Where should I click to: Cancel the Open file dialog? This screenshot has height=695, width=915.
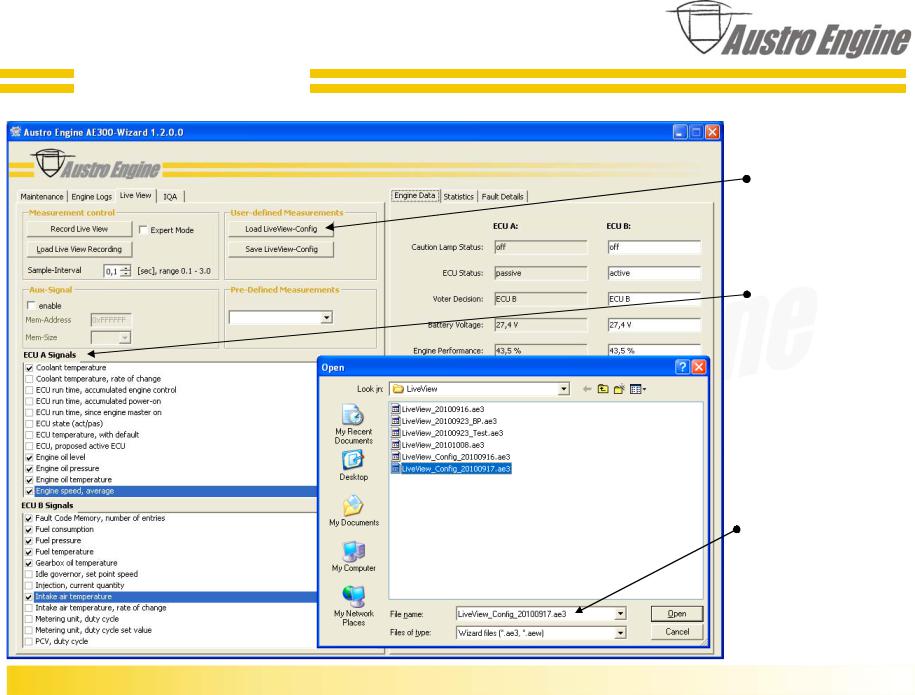pyautogui.click(x=677, y=632)
